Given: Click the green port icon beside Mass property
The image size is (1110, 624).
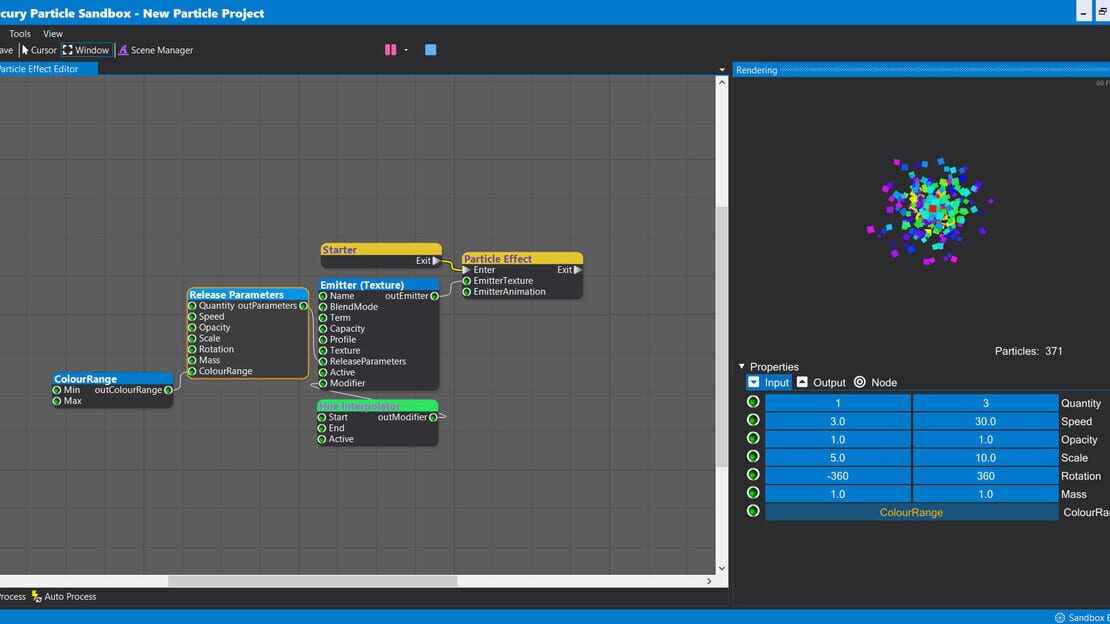Looking at the screenshot, I should click(753, 493).
